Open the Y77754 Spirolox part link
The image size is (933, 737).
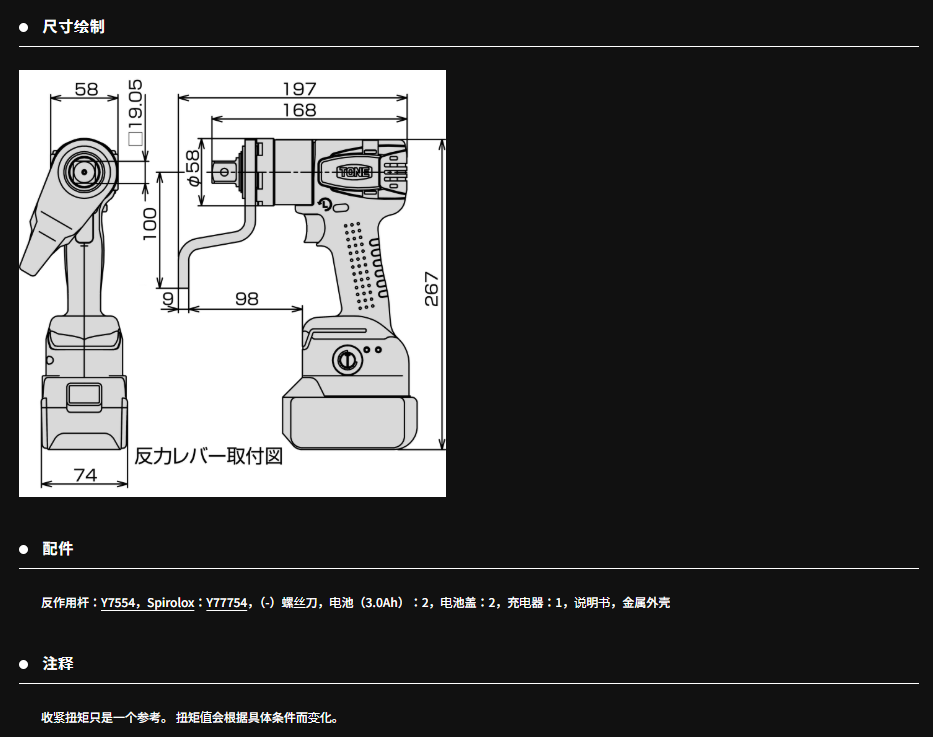point(226,603)
